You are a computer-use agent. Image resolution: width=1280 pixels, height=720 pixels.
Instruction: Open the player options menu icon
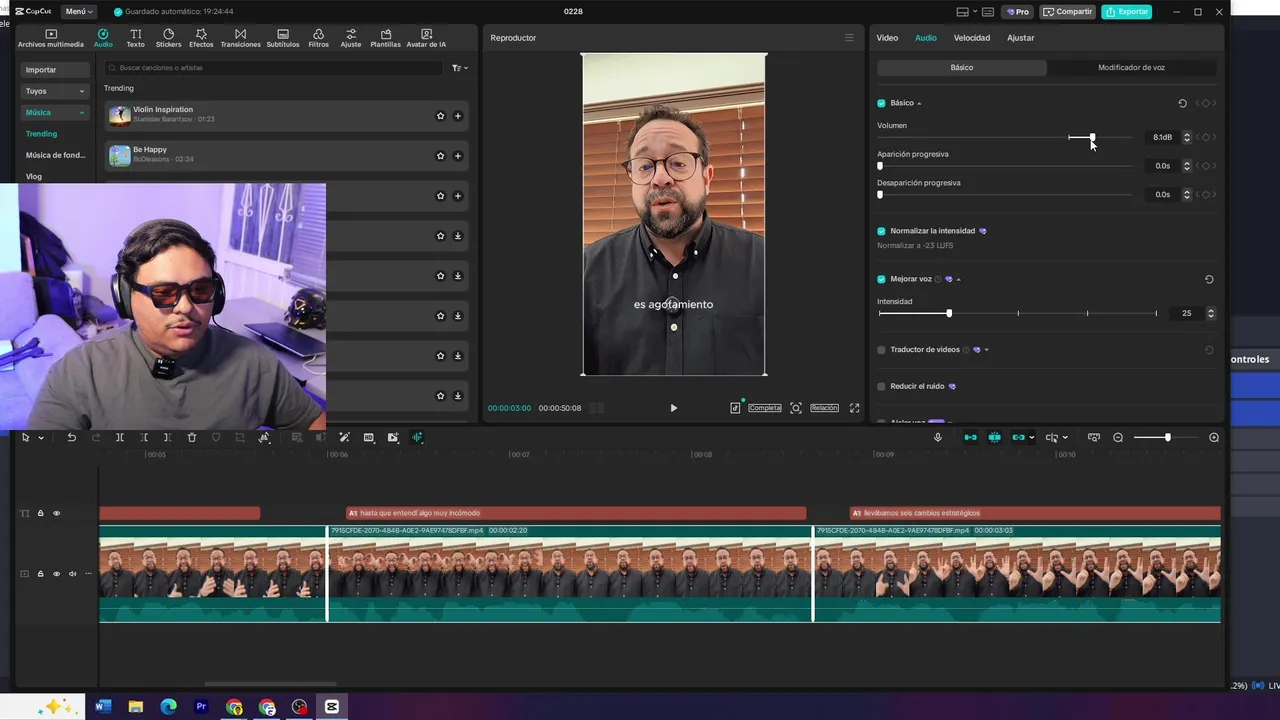tap(849, 38)
